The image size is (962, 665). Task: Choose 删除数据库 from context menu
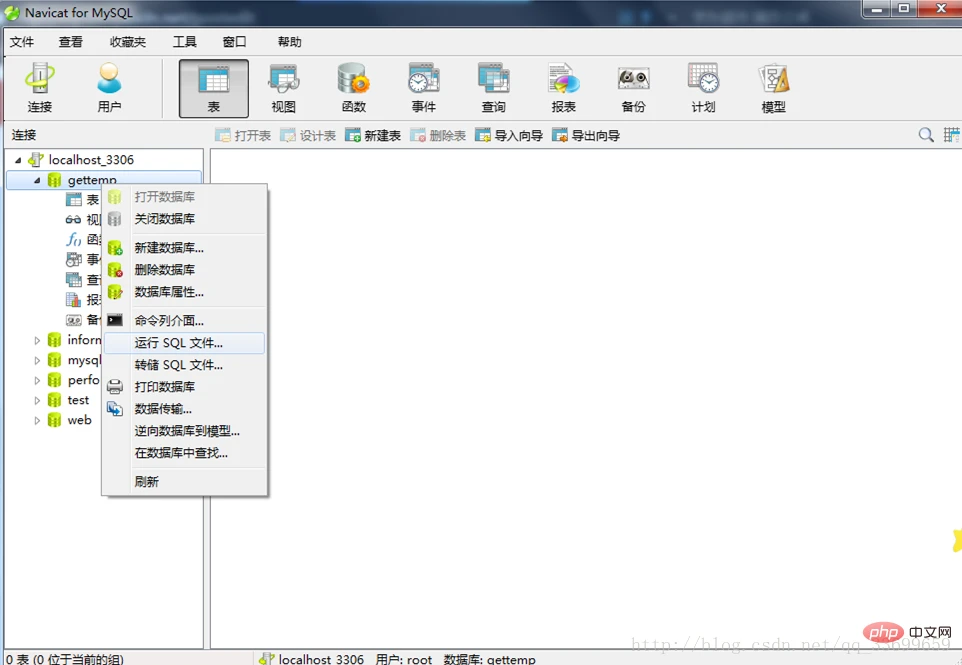[x=184, y=270]
